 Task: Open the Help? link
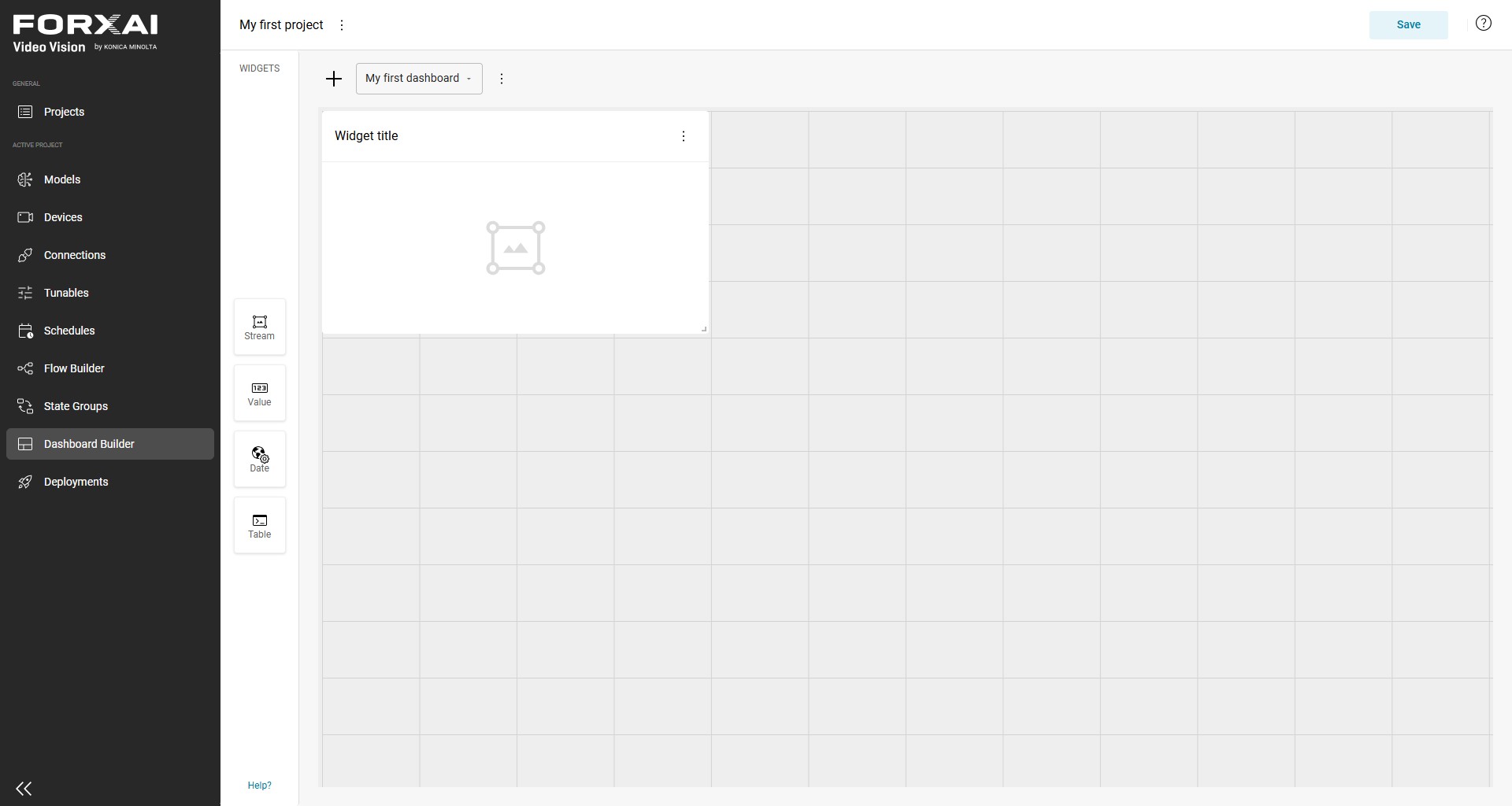point(259,786)
